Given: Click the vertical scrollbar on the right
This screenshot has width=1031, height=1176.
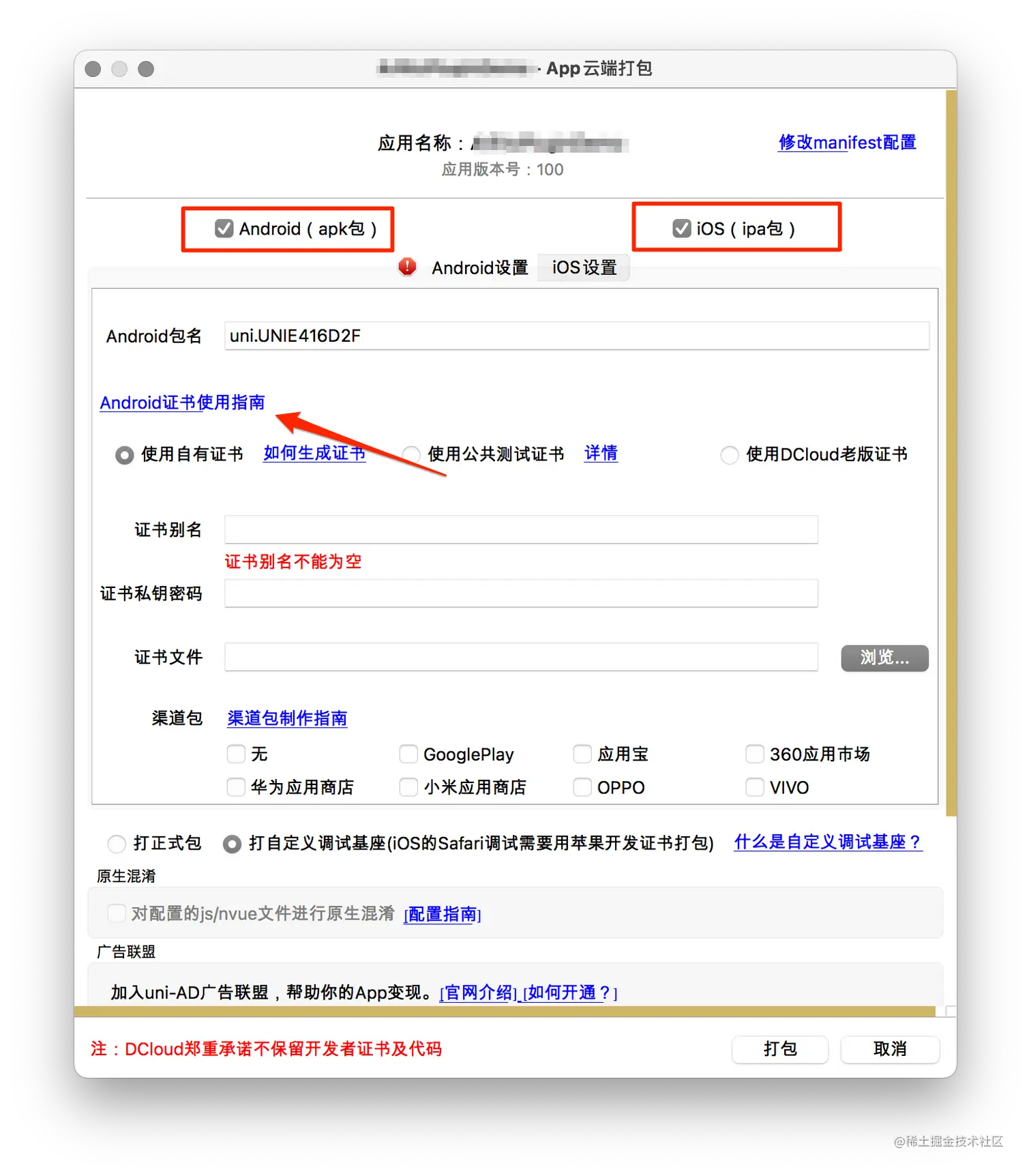Looking at the screenshot, I should click(951, 453).
